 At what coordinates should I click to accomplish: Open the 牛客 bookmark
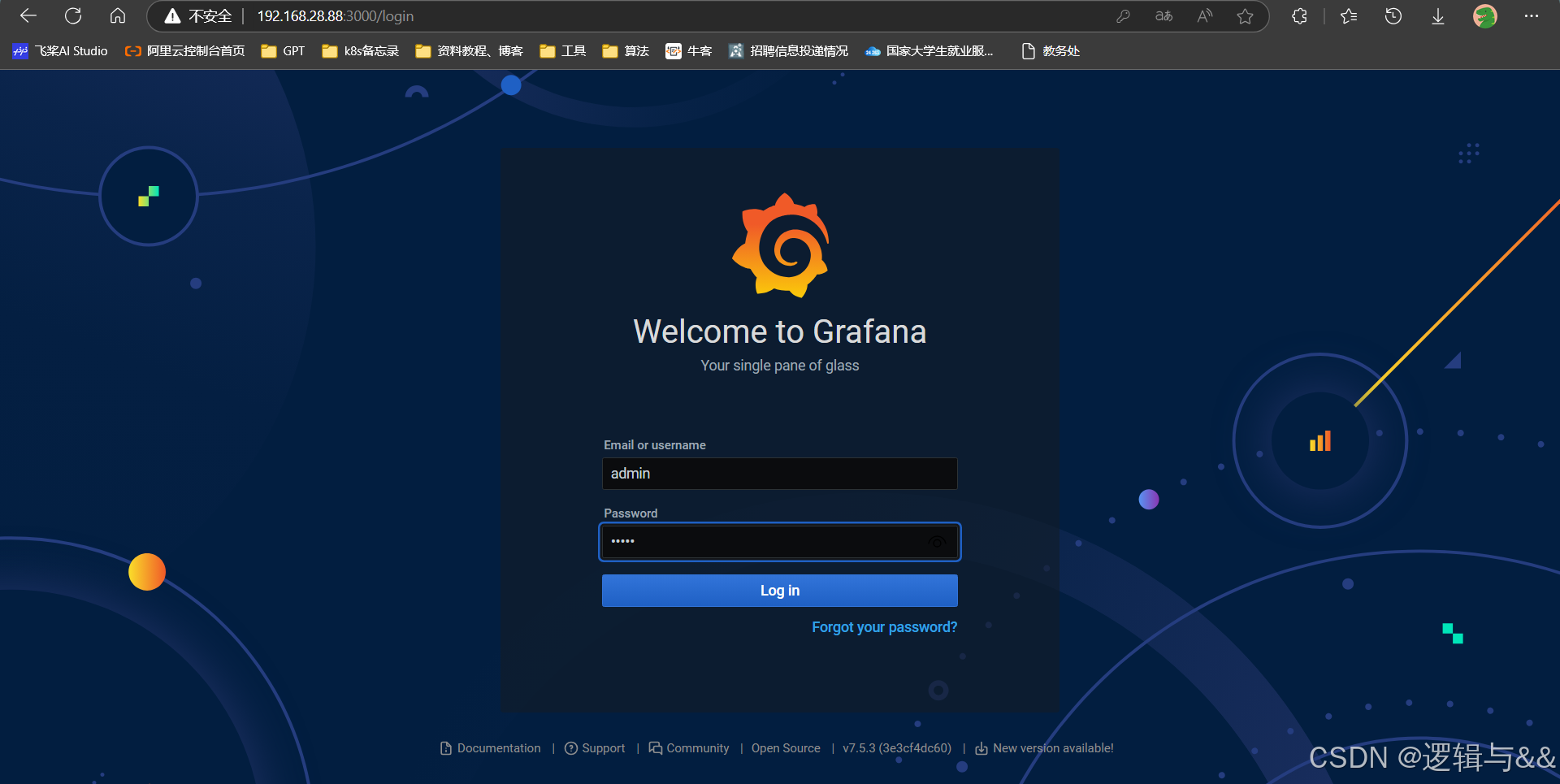pos(689,51)
